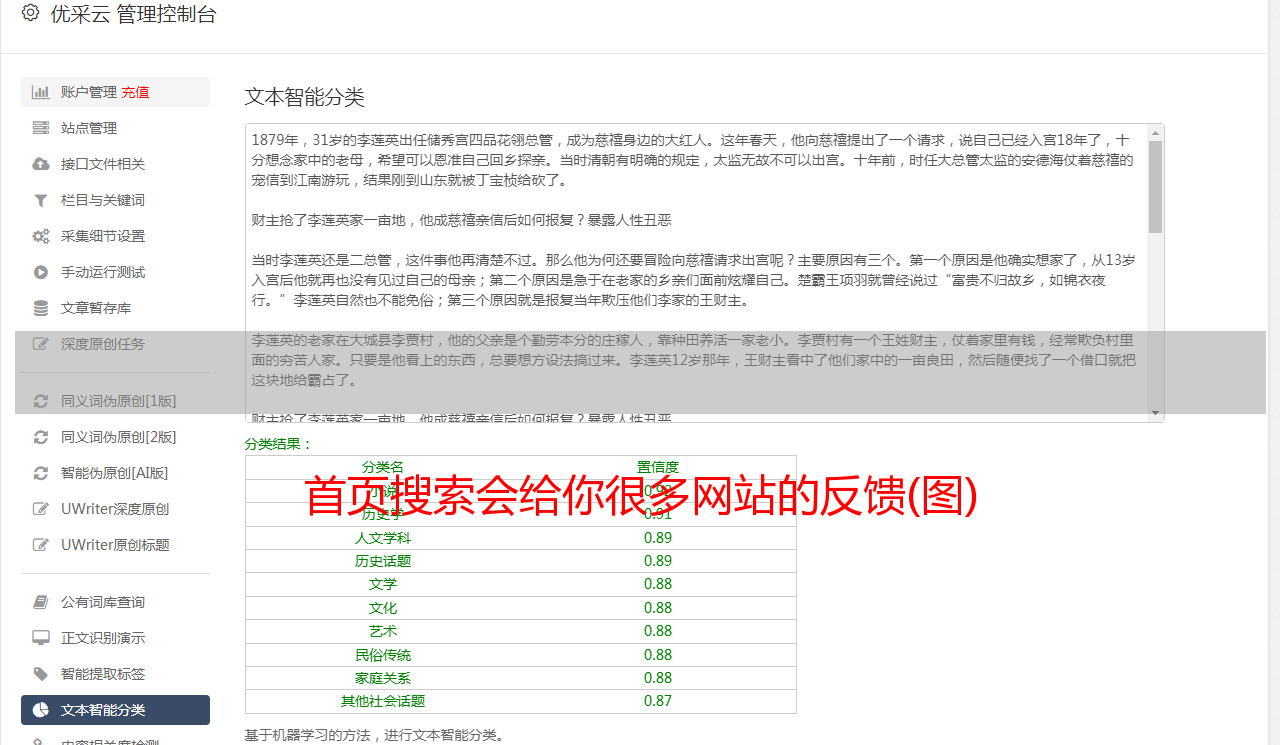Viewport: 1280px width, 745px height.
Task: Click the refresh icon for 智能伪原创[AI版]
Action: pyautogui.click(x=41, y=473)
